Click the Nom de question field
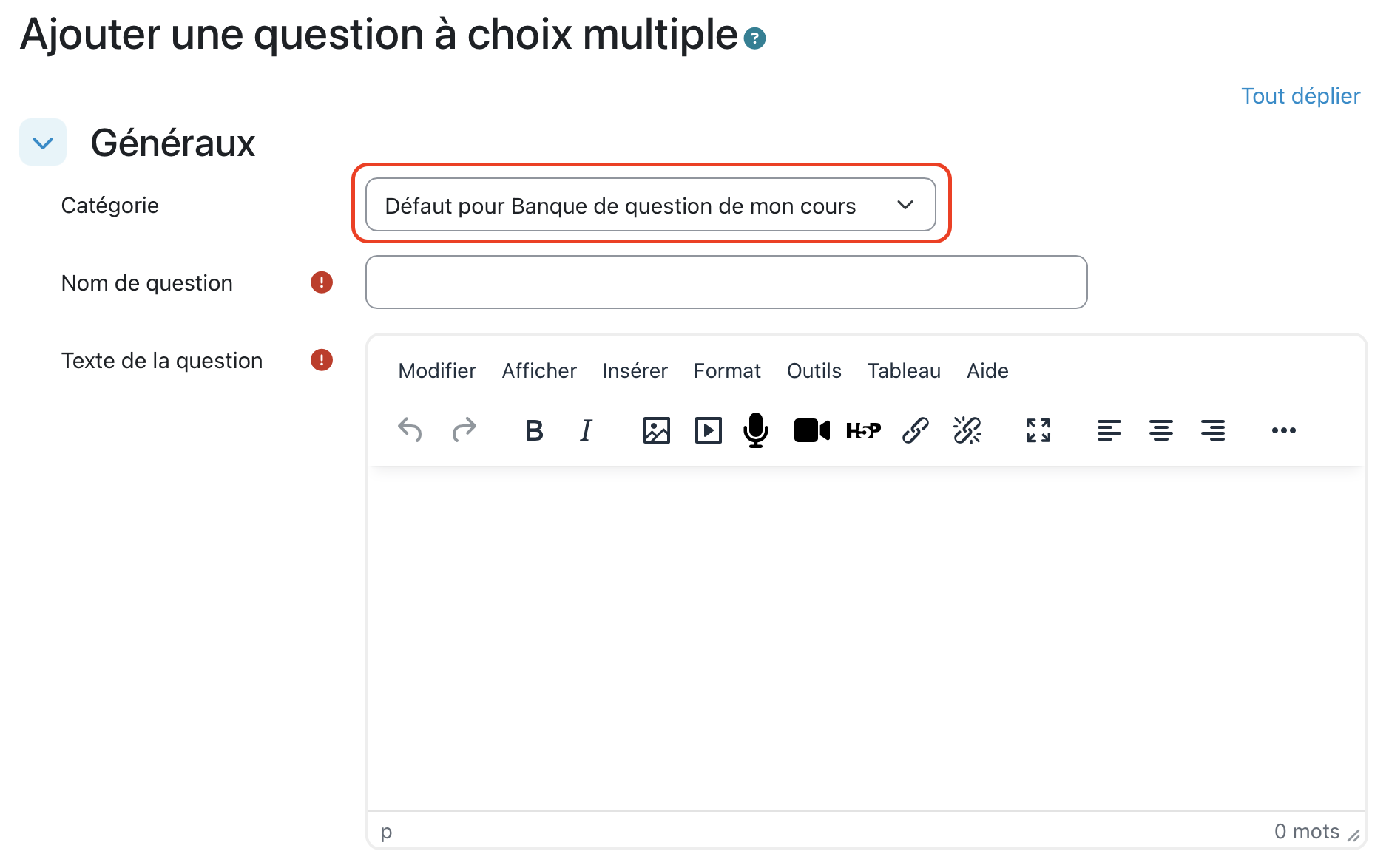This screenshot has height=868, width=1389. point(726,282)
